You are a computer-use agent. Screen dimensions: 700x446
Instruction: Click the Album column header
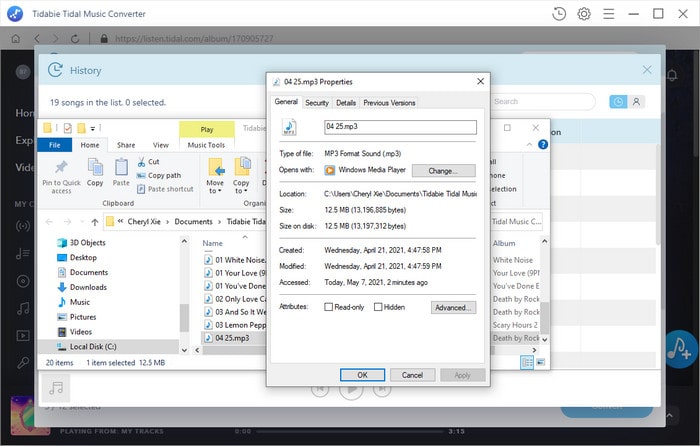pos(504,243)
